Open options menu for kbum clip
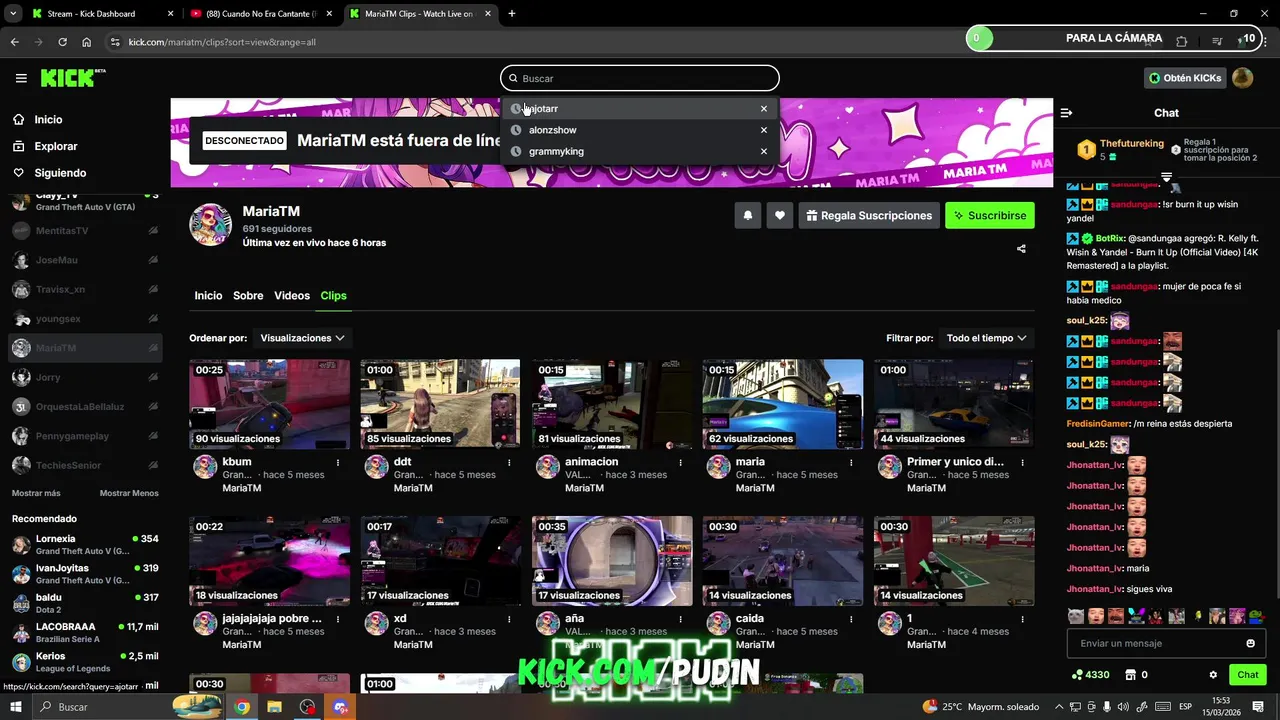 pyautogui.click(x=338, y=462)
